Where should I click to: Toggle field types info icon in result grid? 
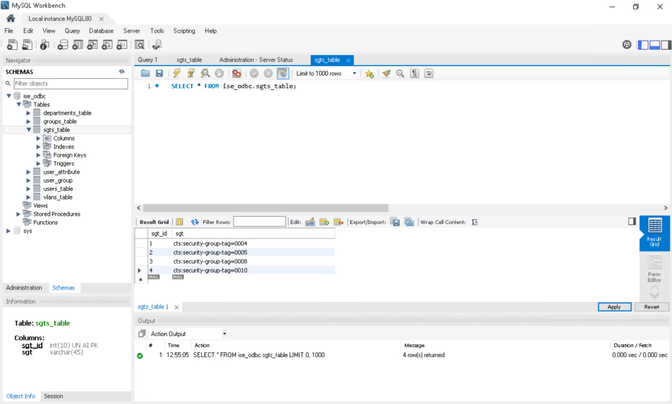pyautogui.click(x=180, y=221)
